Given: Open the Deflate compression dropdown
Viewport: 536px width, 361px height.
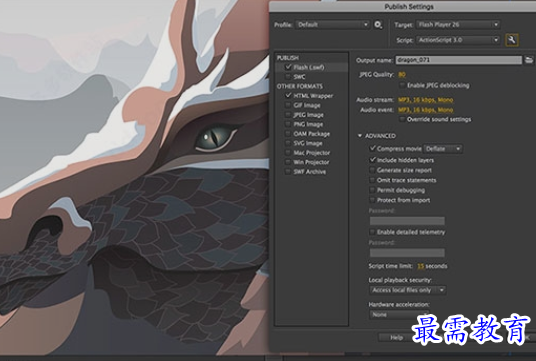Looking at the screenshot, I should point(443,149).
